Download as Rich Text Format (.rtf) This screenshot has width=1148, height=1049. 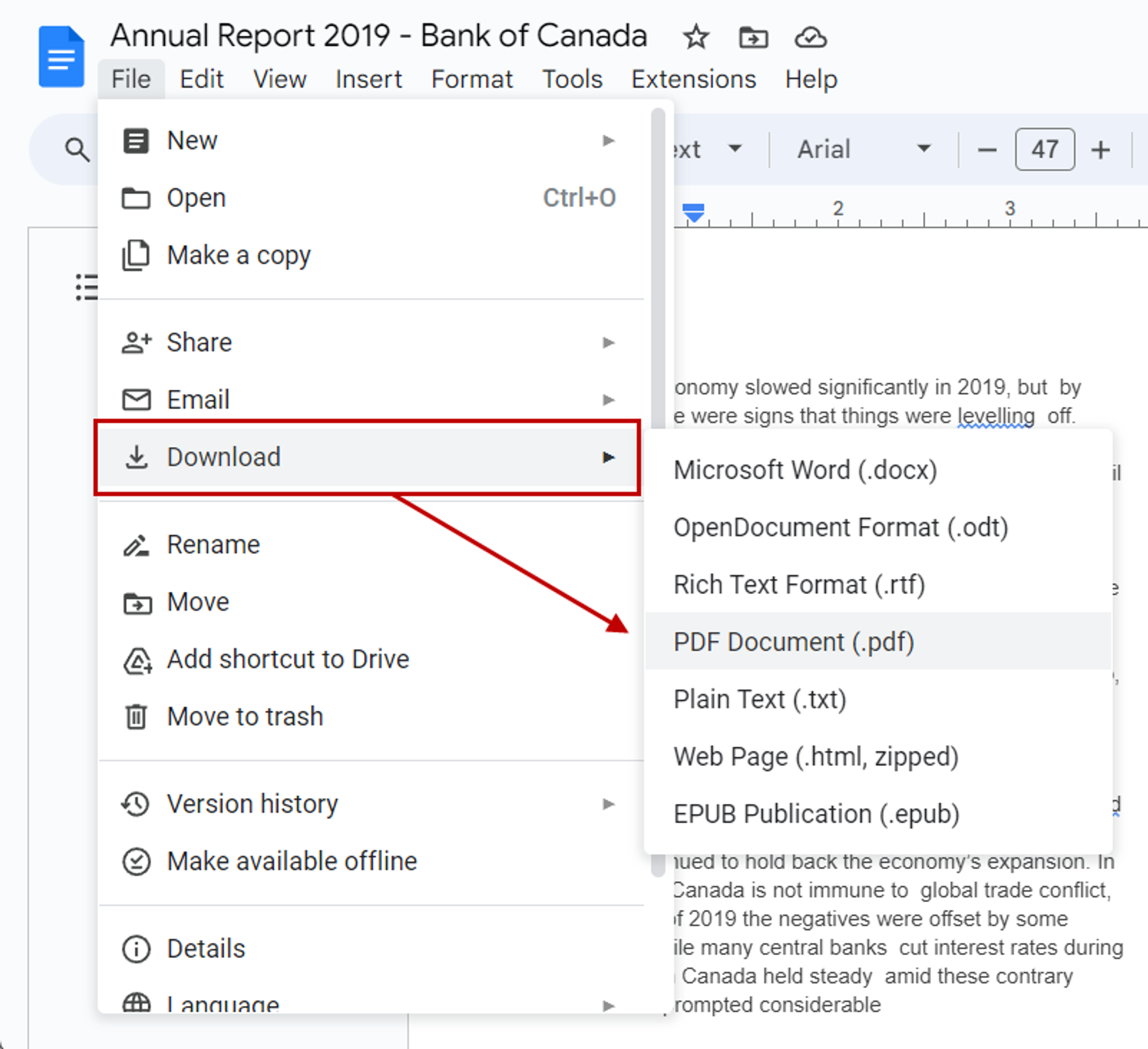878,585
